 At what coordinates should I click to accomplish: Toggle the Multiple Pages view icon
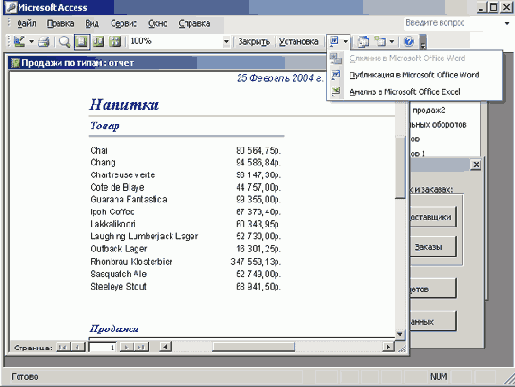click(x=115, y=42)
